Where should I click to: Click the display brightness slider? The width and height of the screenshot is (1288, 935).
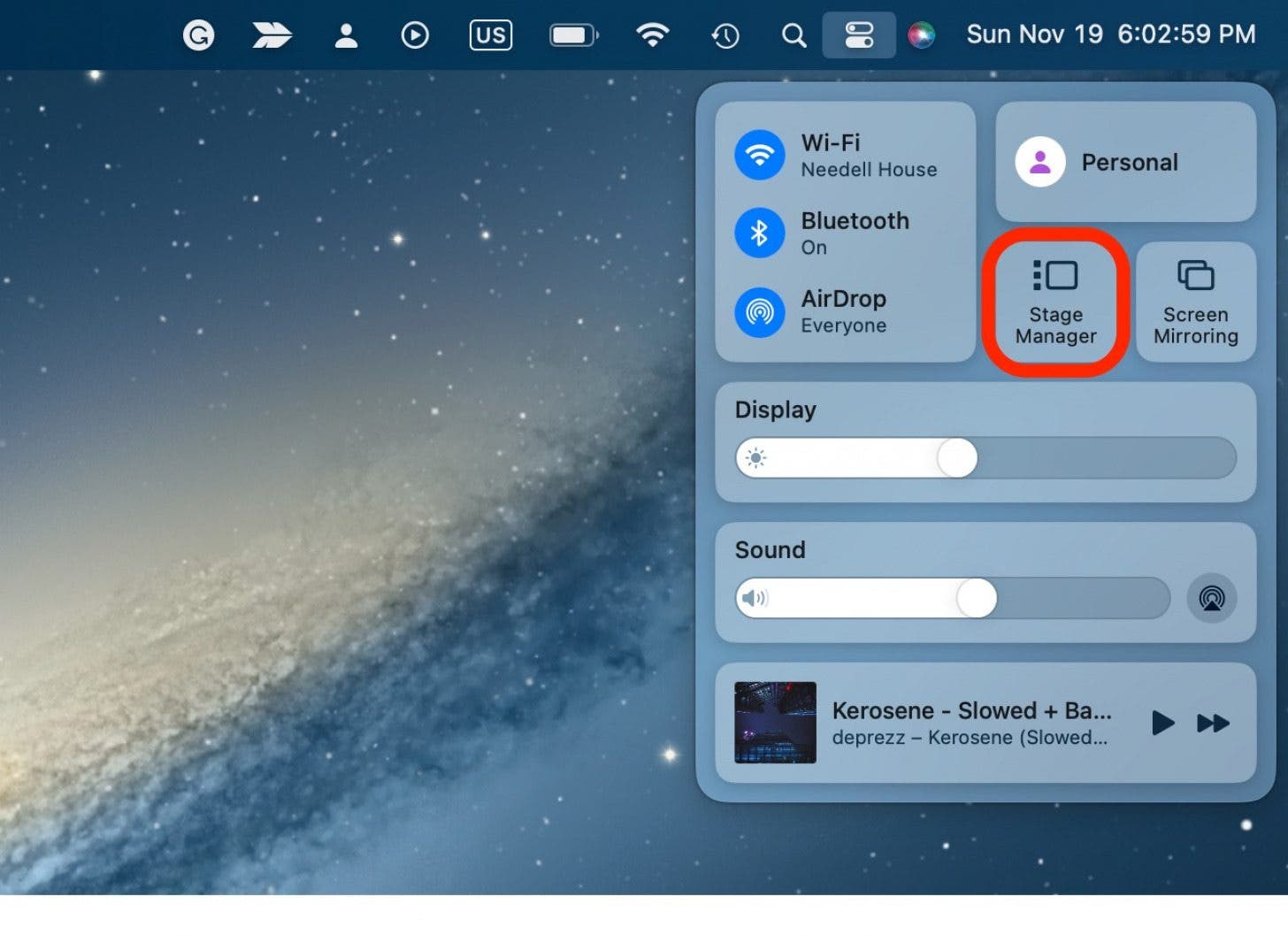coord(957,458)
